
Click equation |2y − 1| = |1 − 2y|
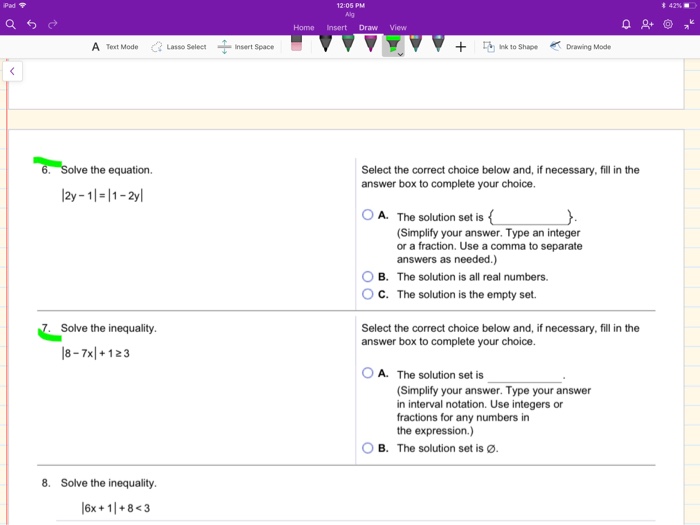(x=102, y=196)
